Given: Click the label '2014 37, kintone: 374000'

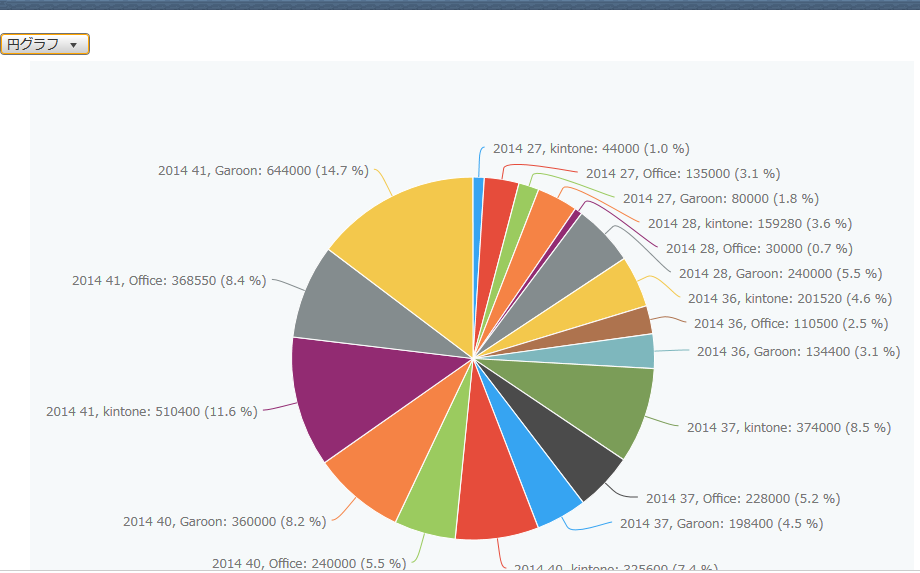Looking at the screenshot, I should point(788,428).
